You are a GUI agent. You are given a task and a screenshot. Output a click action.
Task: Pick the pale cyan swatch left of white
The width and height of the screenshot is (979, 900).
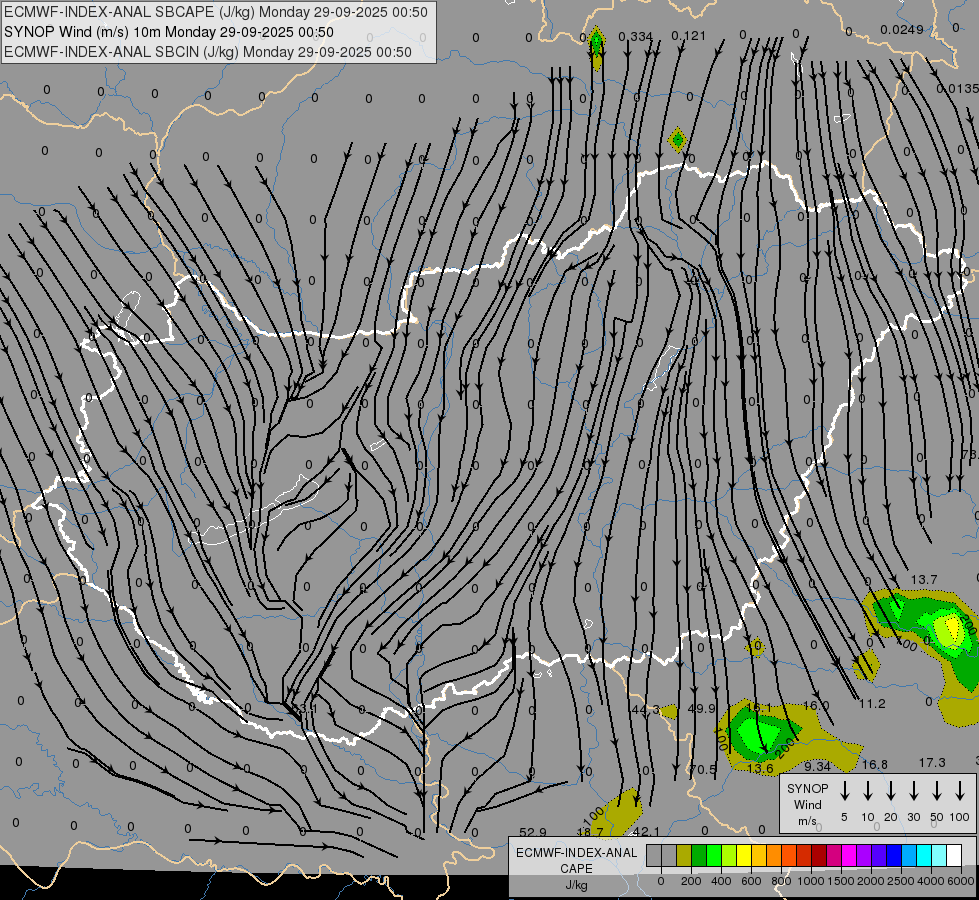pos(938,855)
